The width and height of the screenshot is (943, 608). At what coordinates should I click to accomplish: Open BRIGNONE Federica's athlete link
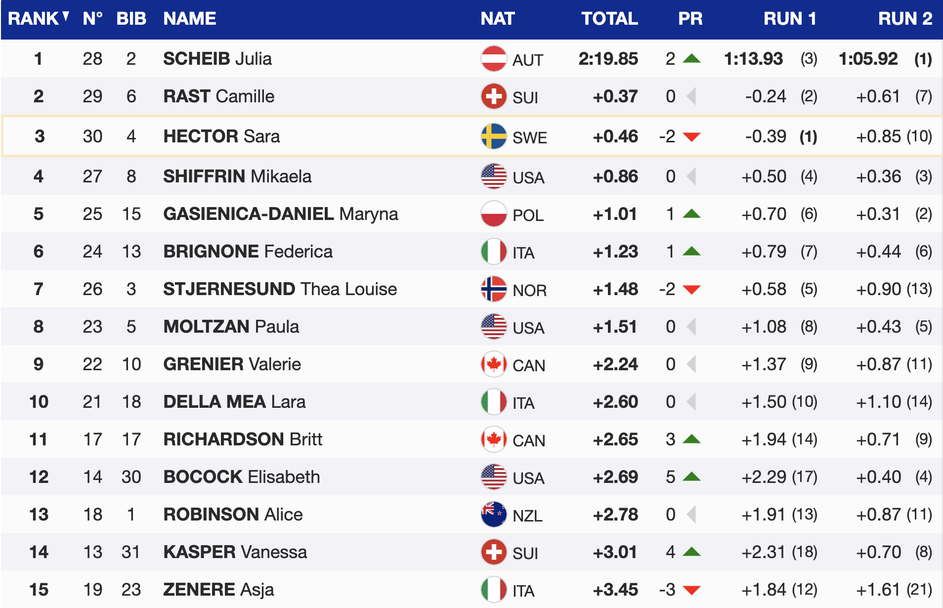click(x=247, y=251)
